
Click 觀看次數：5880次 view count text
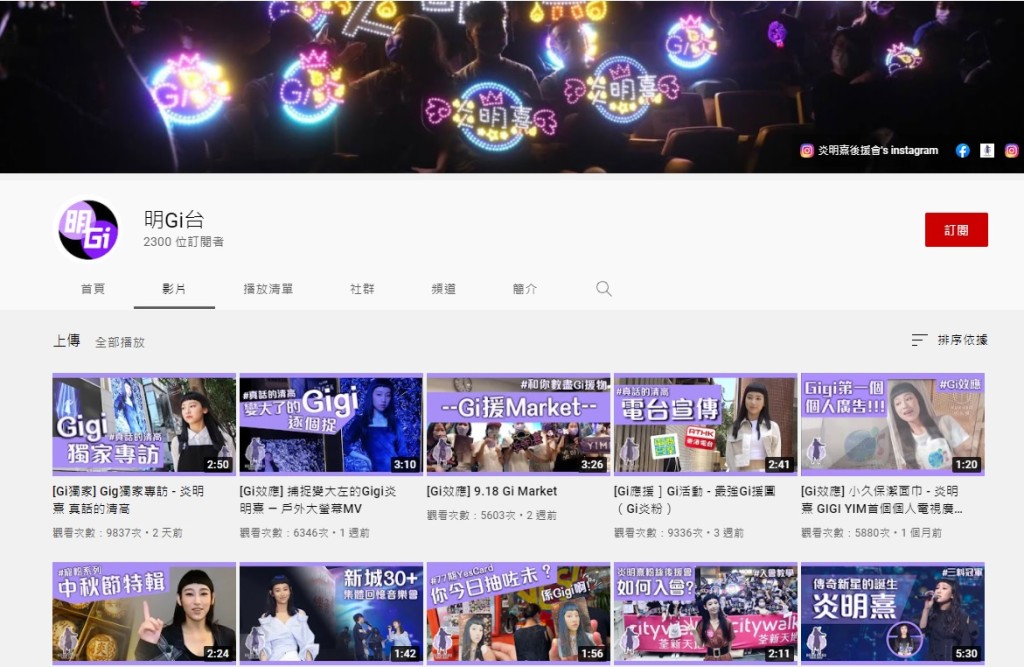[846, 533]
